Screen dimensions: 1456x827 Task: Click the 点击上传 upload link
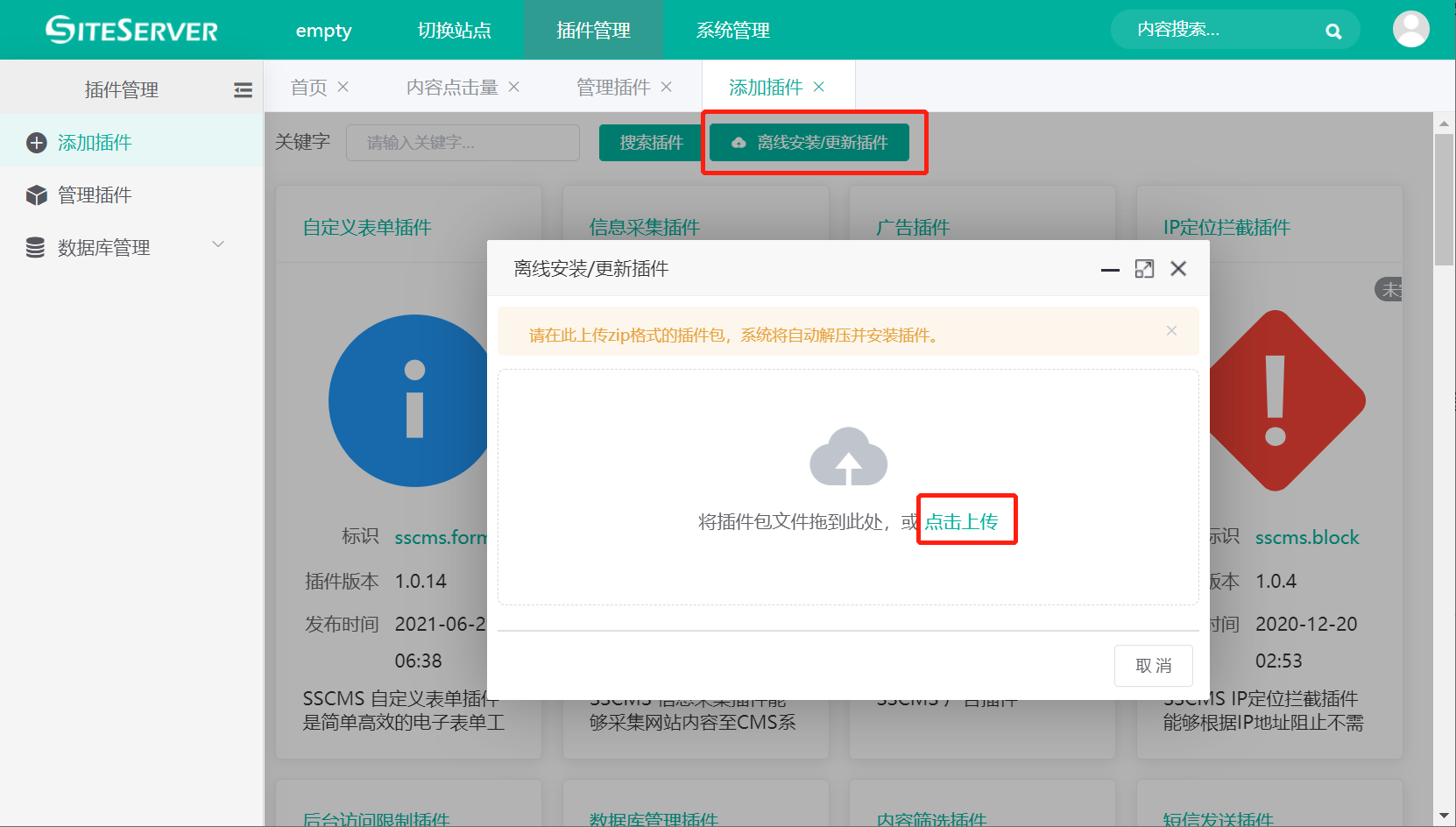(966, 519)
